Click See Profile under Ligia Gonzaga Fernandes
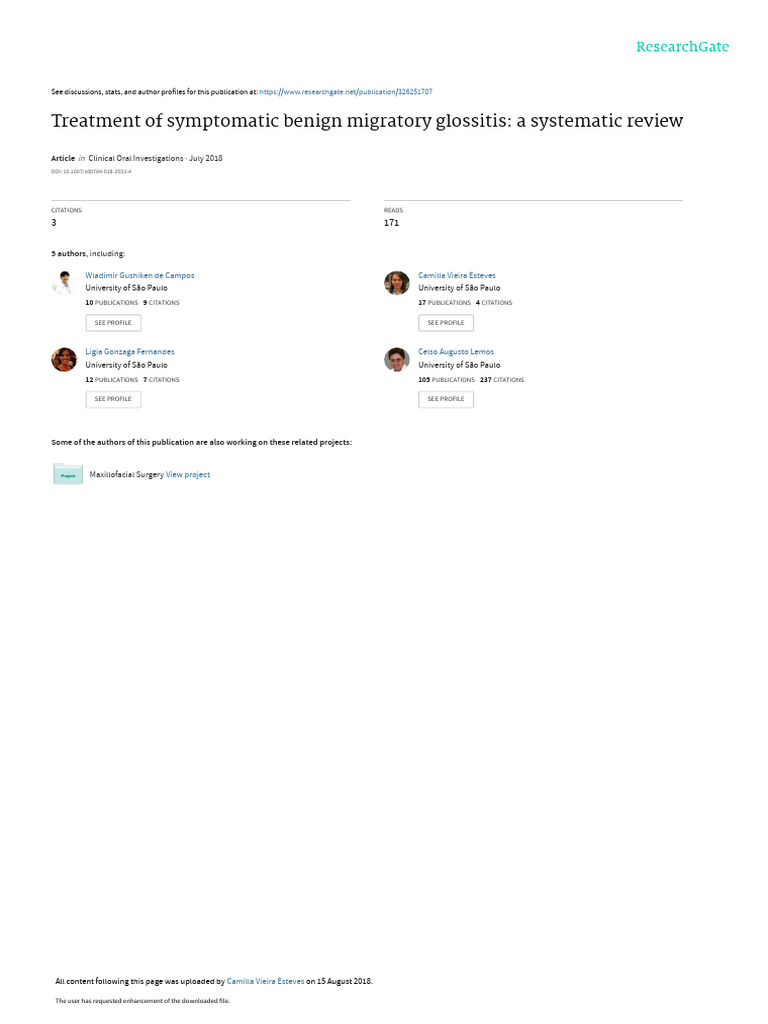 point(113,399)
